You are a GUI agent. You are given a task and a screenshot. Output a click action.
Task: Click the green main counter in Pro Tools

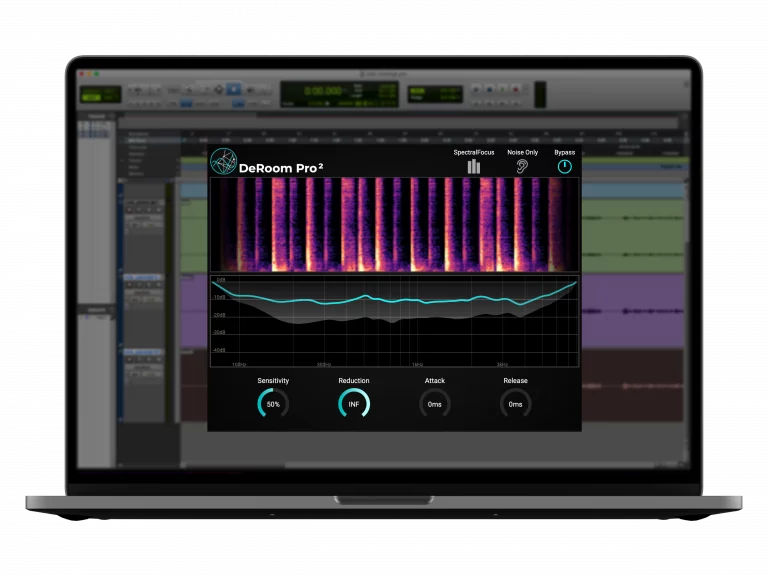coord(339,94)
